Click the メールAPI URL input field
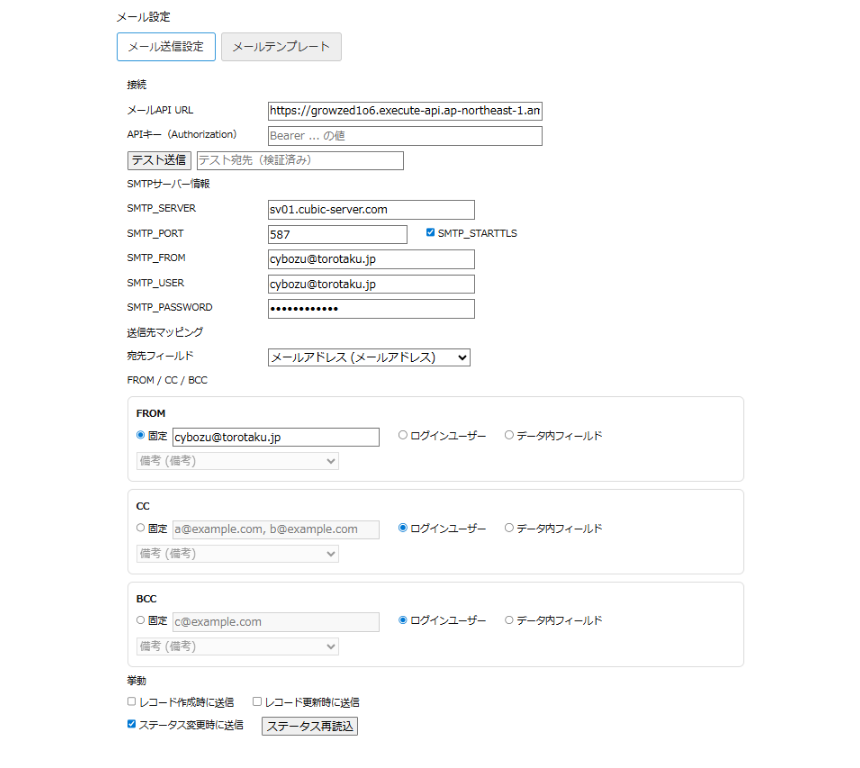This screenshot has width=860, height=768. click(x=405, y=111)
